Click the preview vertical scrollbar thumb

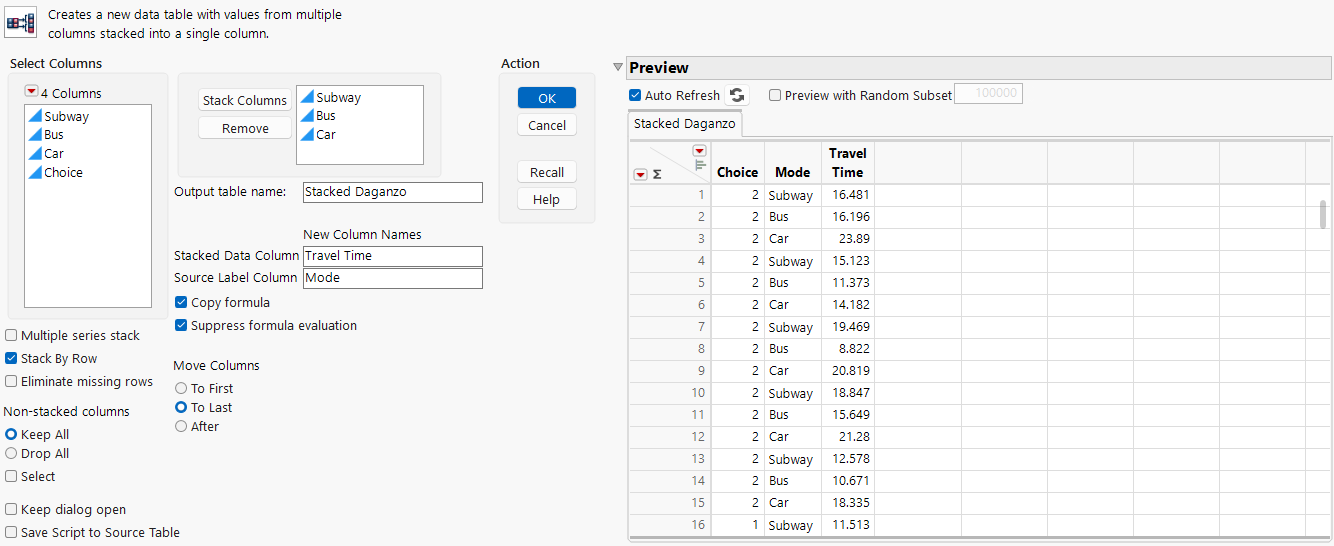coord(1323,213)
